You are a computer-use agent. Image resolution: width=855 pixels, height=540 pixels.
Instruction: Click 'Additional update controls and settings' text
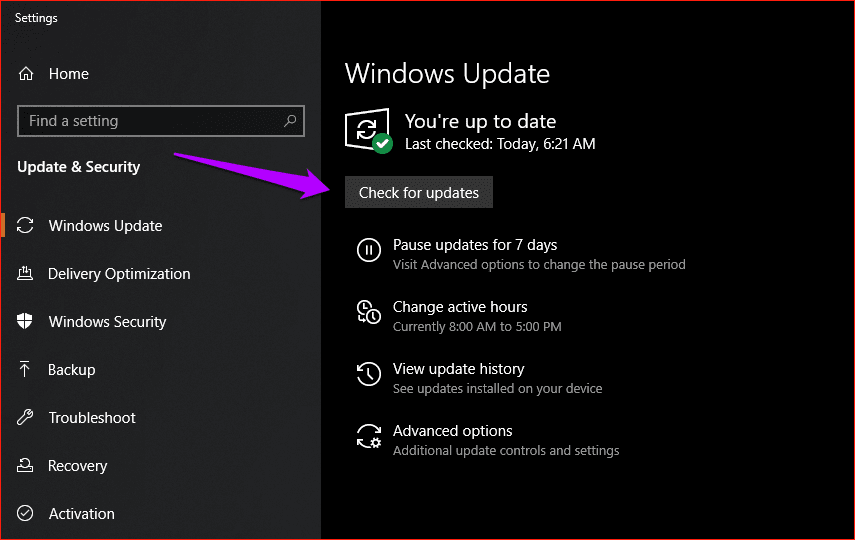pyautogui.click(x=506, y=451)
